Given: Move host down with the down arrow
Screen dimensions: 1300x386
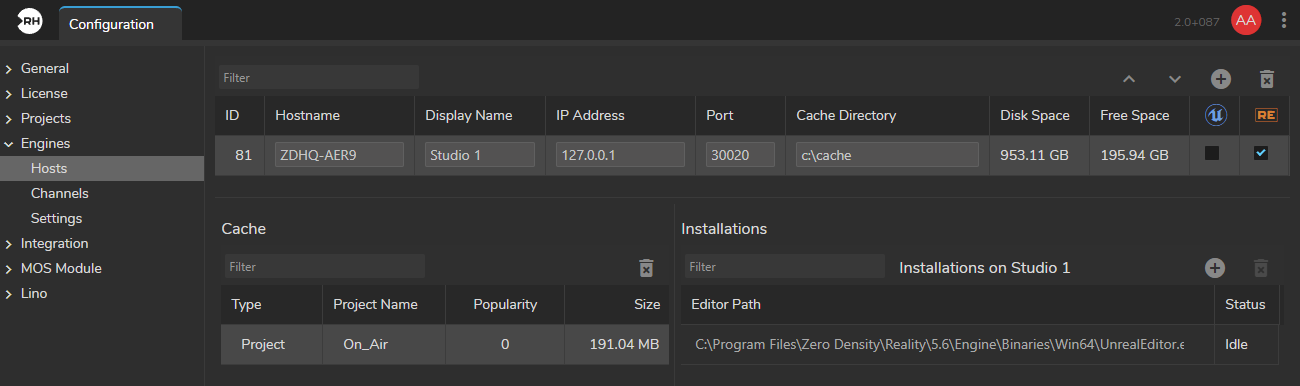Looking at the screenshot, I should click(1175, 78).
